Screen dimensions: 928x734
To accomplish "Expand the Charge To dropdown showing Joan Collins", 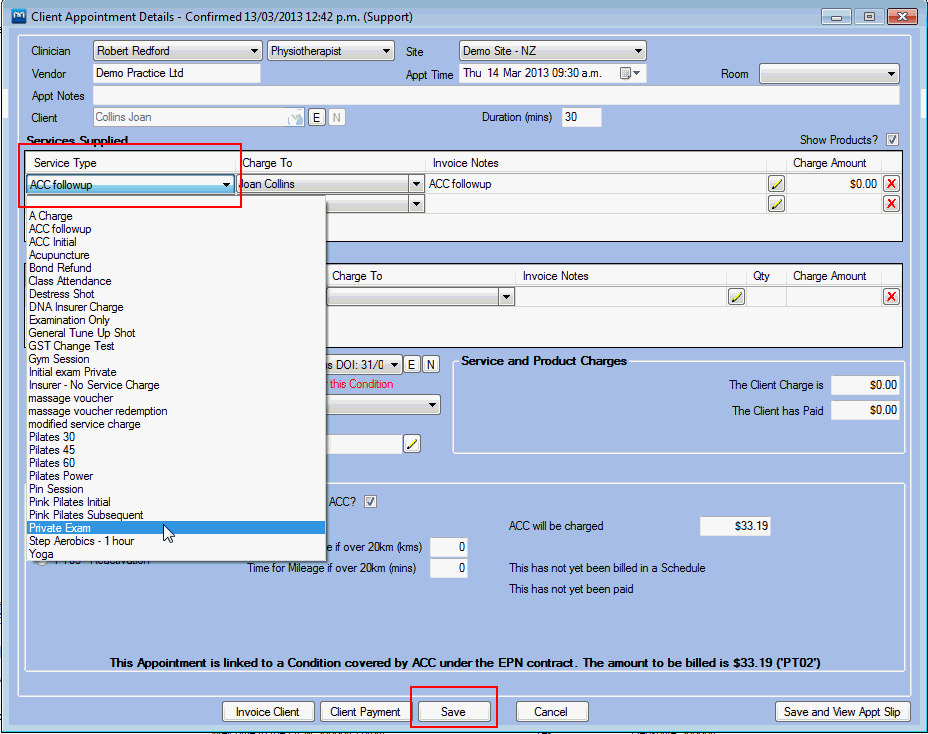I will 416,184.
